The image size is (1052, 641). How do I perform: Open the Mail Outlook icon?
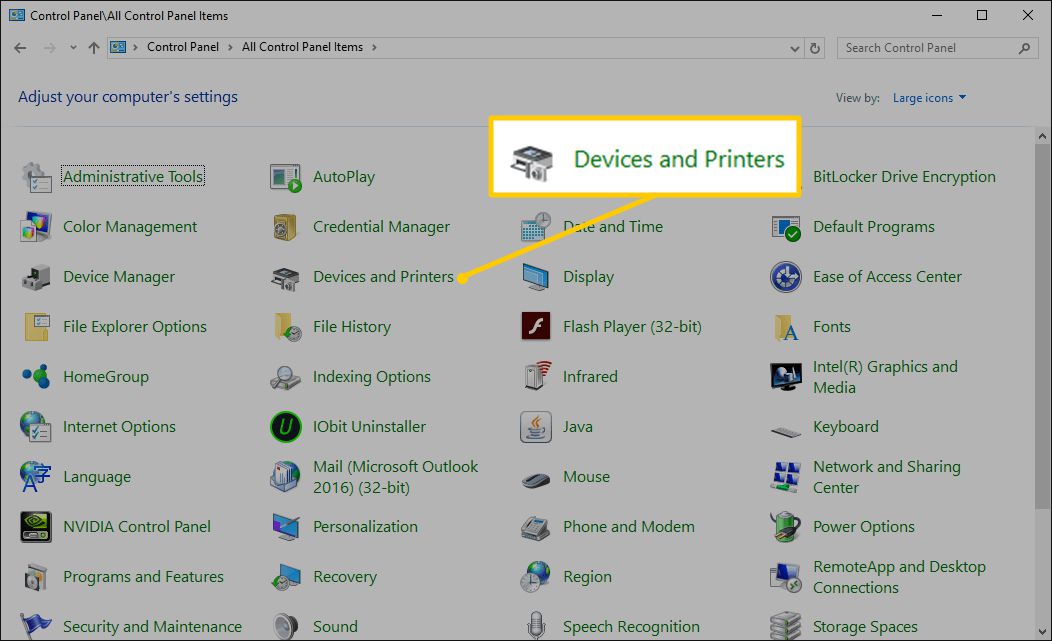click(285, 477)
